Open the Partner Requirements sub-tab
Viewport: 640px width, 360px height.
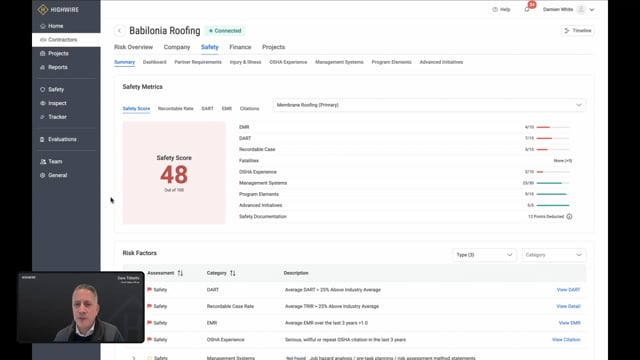click(x=198, y=62)
